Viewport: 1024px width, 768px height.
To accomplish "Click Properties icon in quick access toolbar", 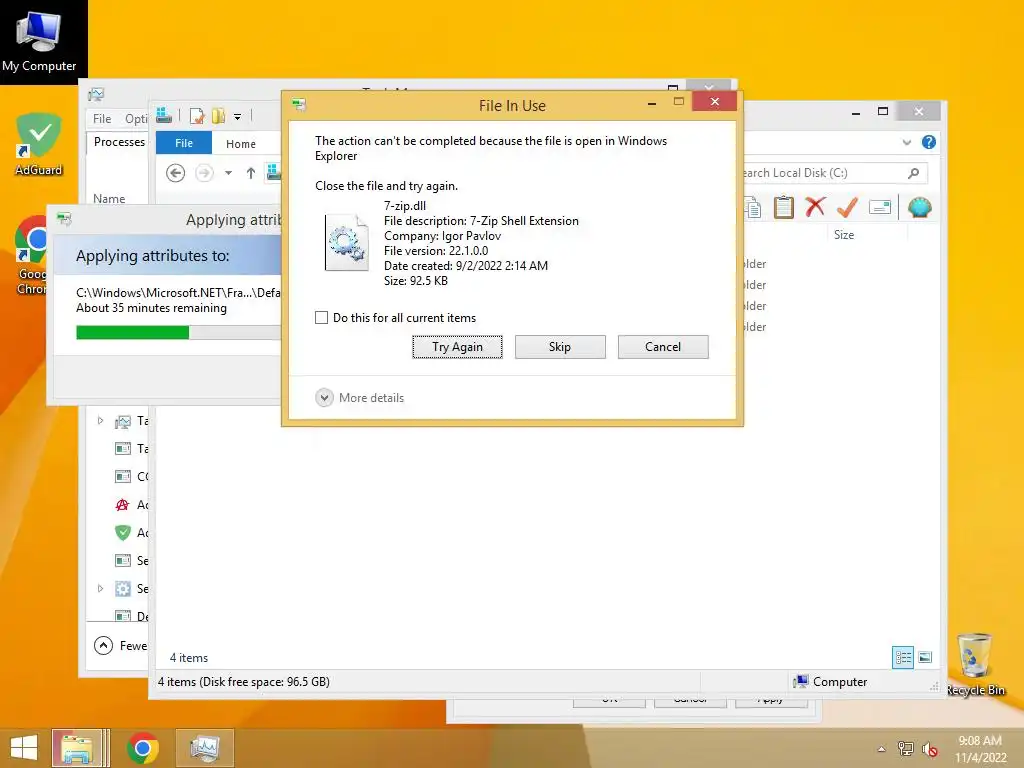I will point(197,116).
